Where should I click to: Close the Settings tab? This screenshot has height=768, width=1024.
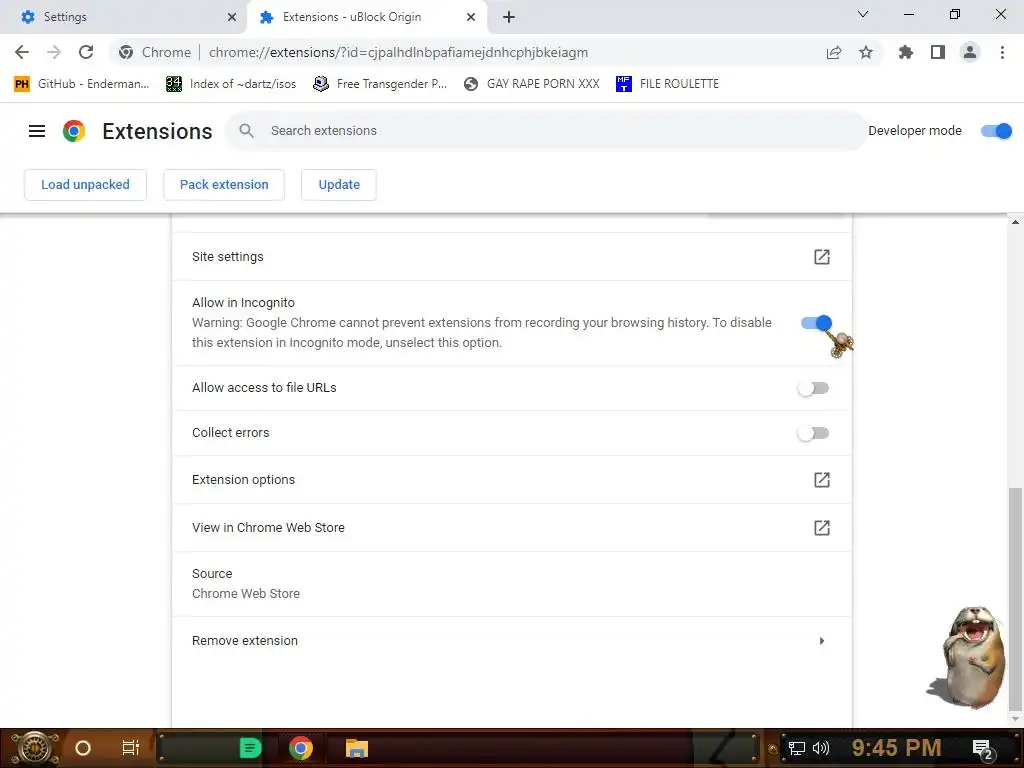pyautogui.click(x=232, y=17)
